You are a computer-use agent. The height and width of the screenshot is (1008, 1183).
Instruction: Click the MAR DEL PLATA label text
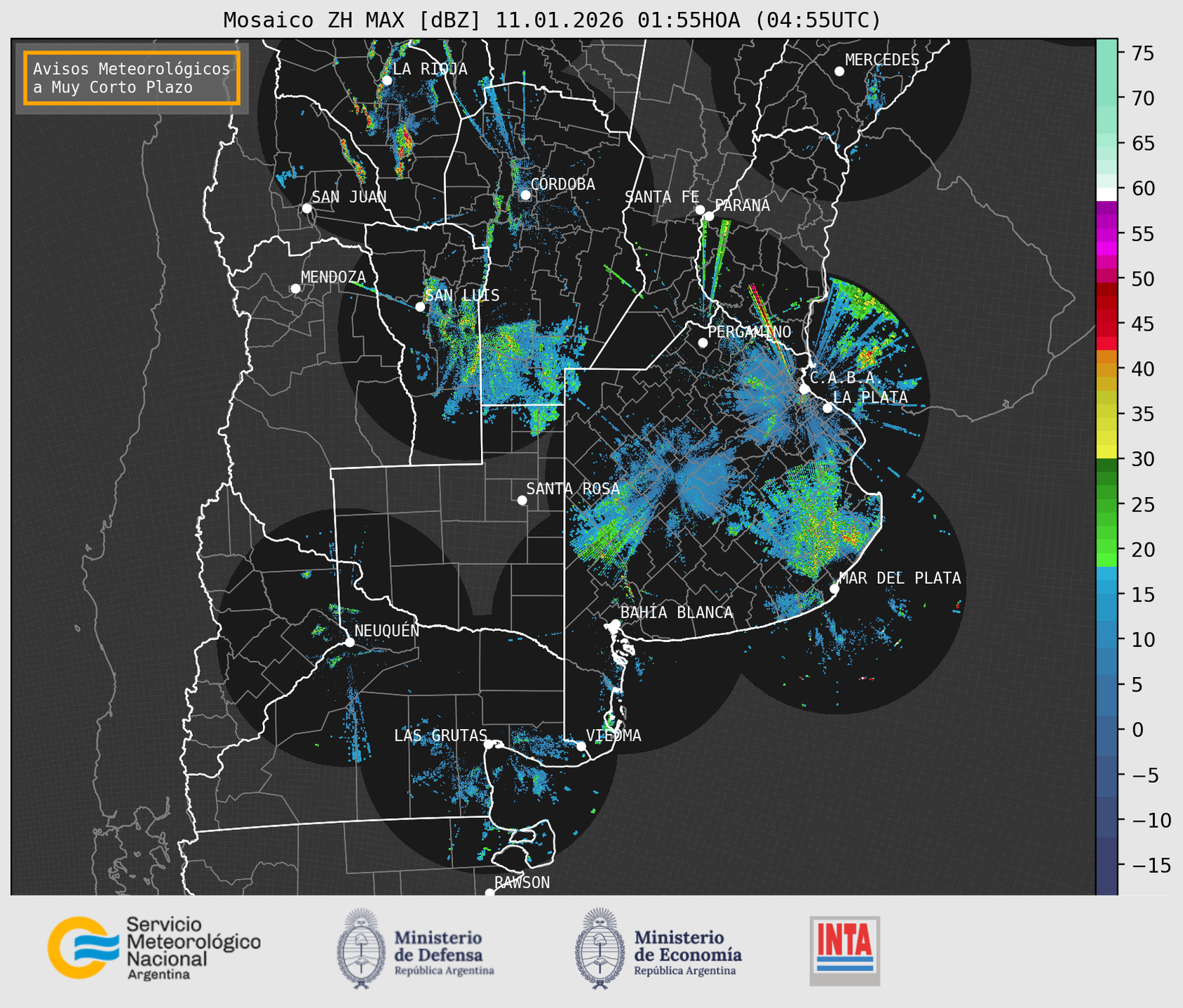point(900,578)
